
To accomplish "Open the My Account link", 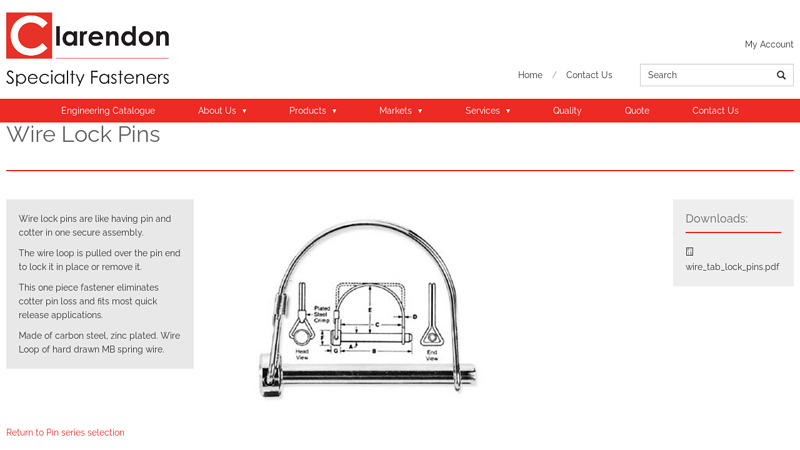I will click(768, 44).
